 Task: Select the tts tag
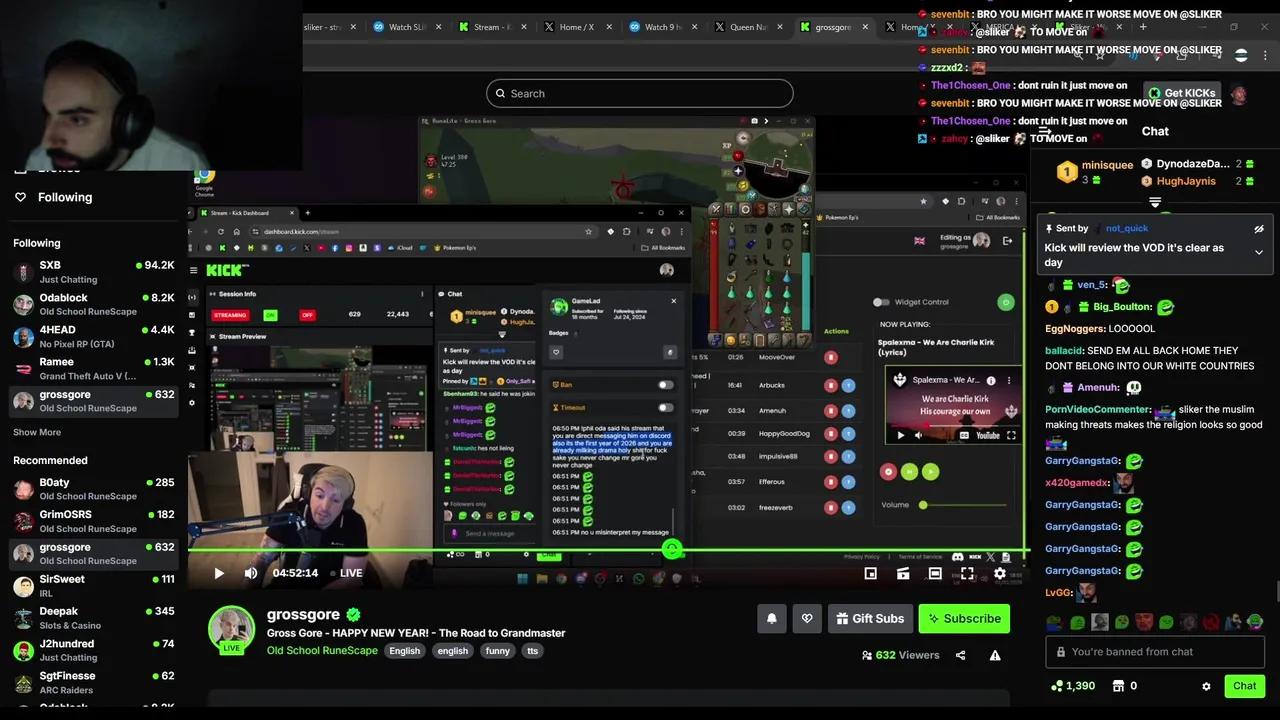pos(532,651)
